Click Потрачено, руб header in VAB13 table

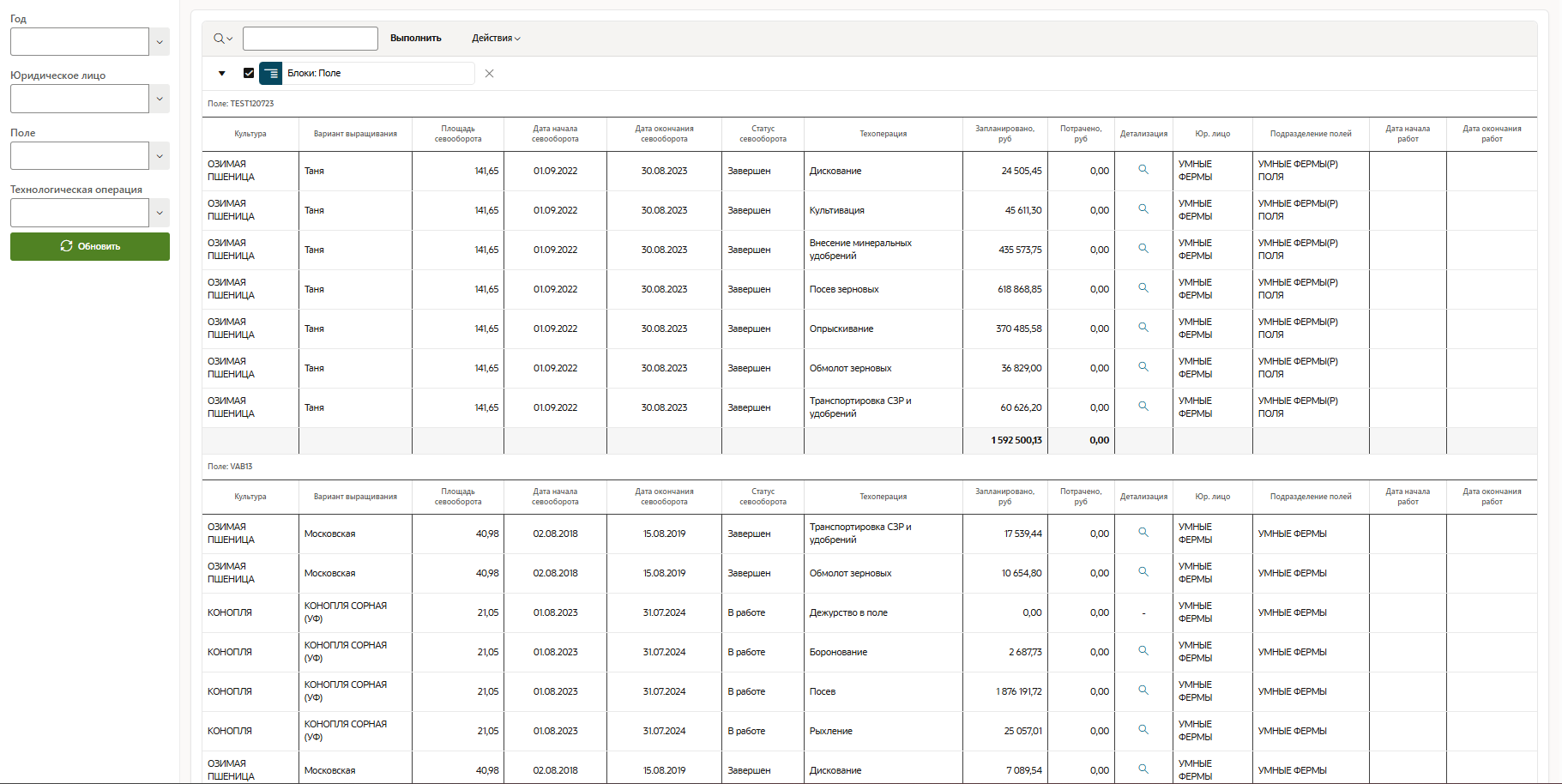coord(1081,497)
